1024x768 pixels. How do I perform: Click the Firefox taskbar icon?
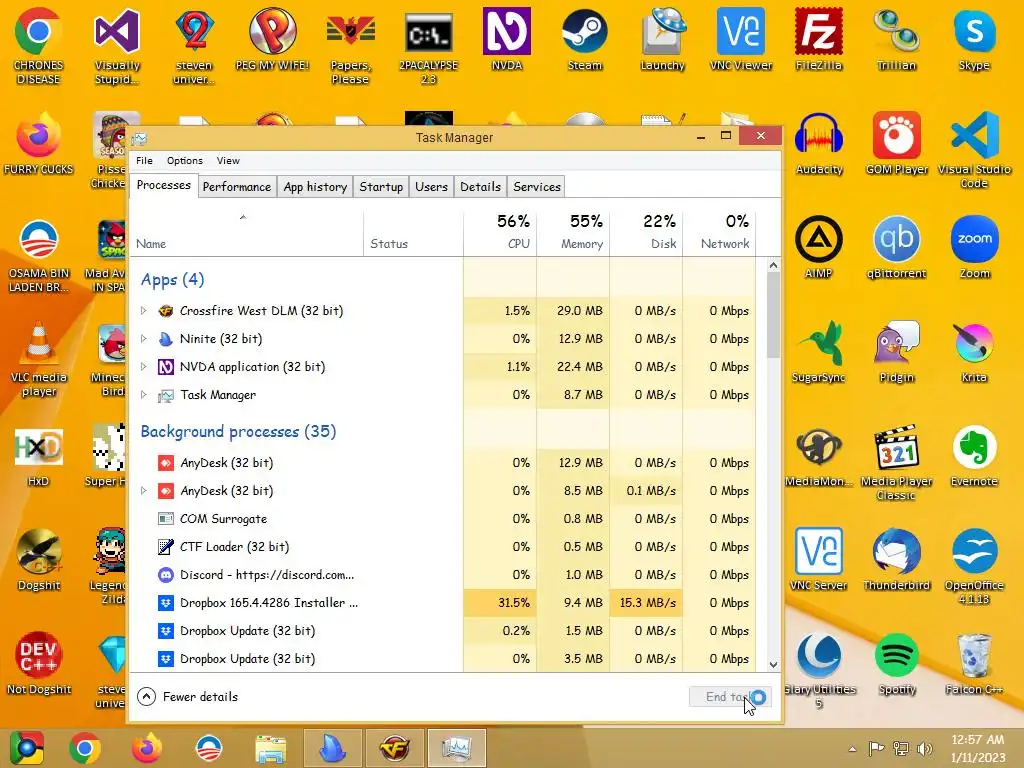click(147, 748)
